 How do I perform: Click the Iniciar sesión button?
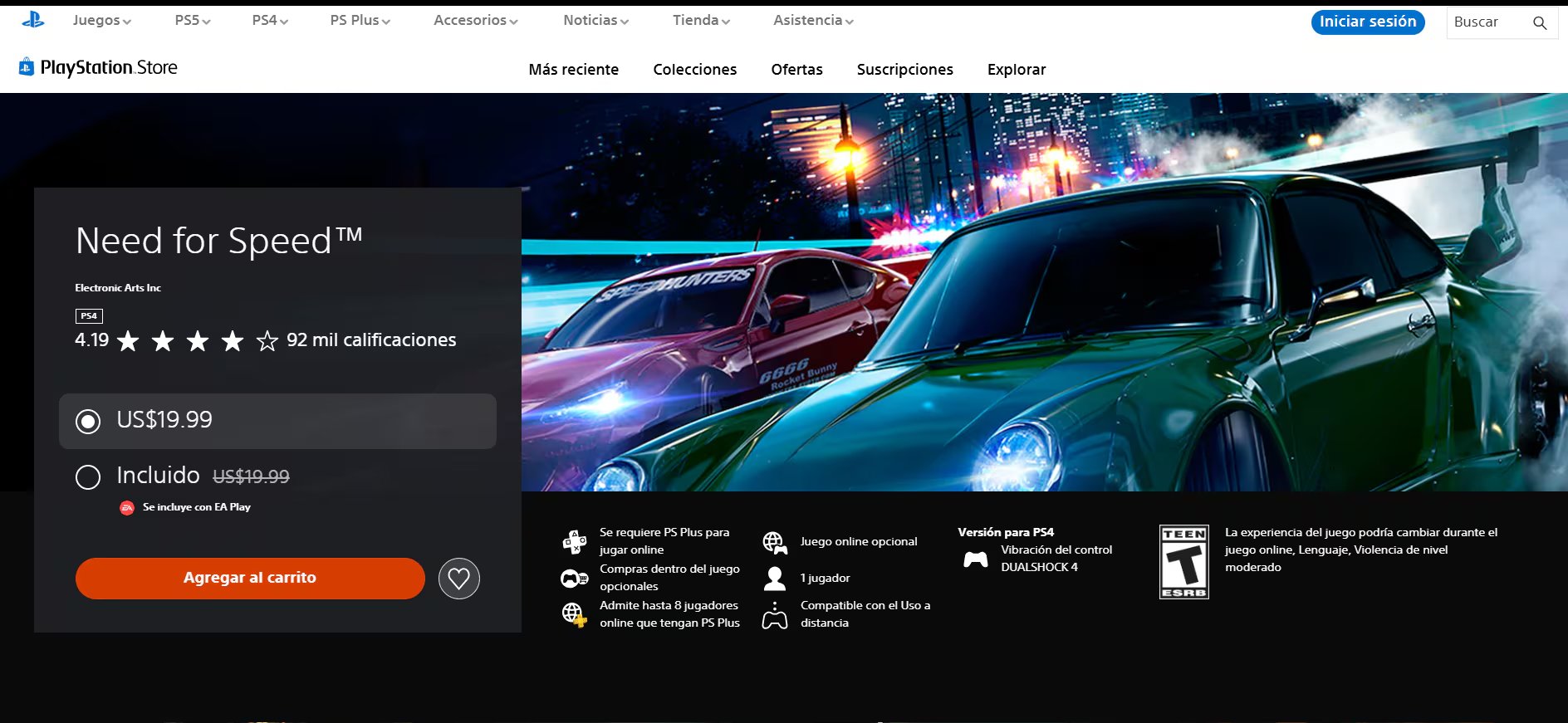(x=1368, y=22)
